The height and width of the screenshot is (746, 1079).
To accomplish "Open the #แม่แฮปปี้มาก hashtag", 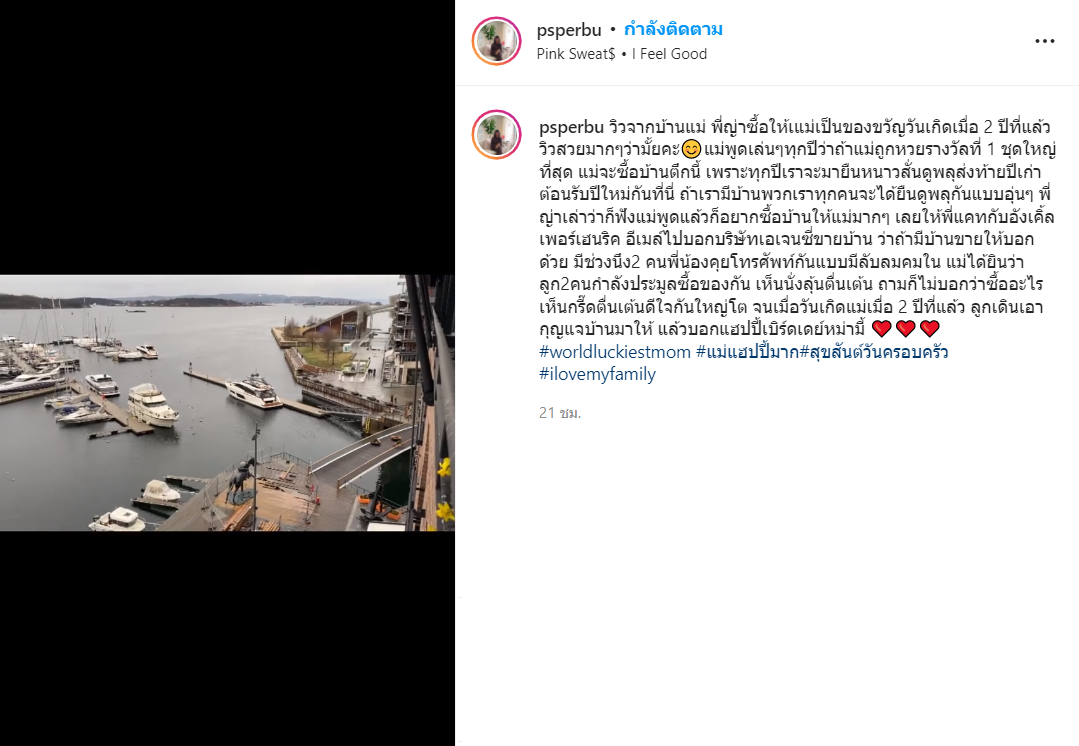I will [747, 352].
